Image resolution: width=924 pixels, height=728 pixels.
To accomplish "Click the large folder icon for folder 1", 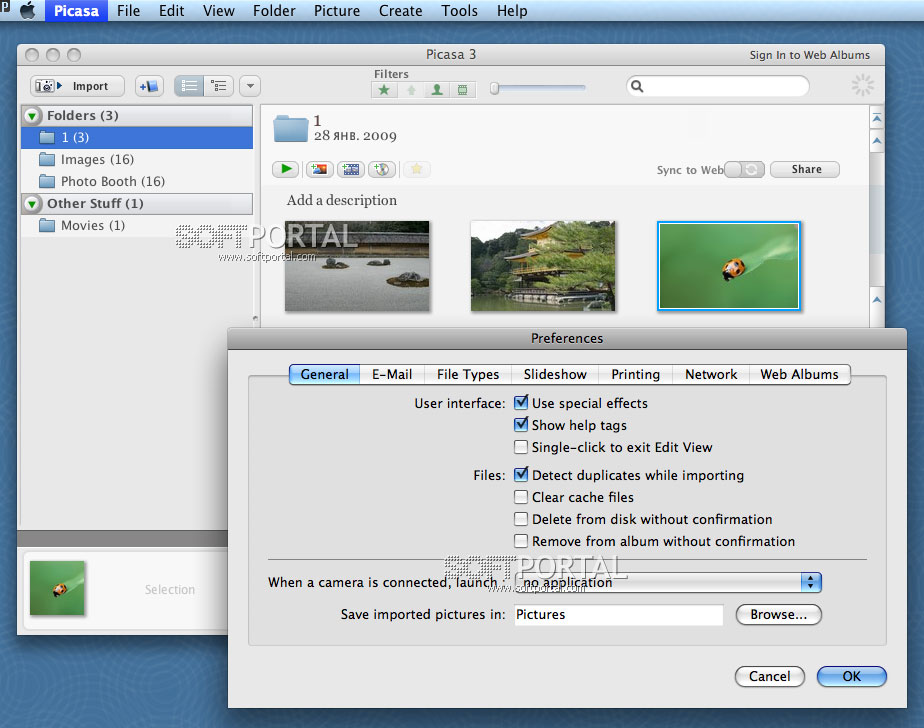I will [x=291, y=129].
